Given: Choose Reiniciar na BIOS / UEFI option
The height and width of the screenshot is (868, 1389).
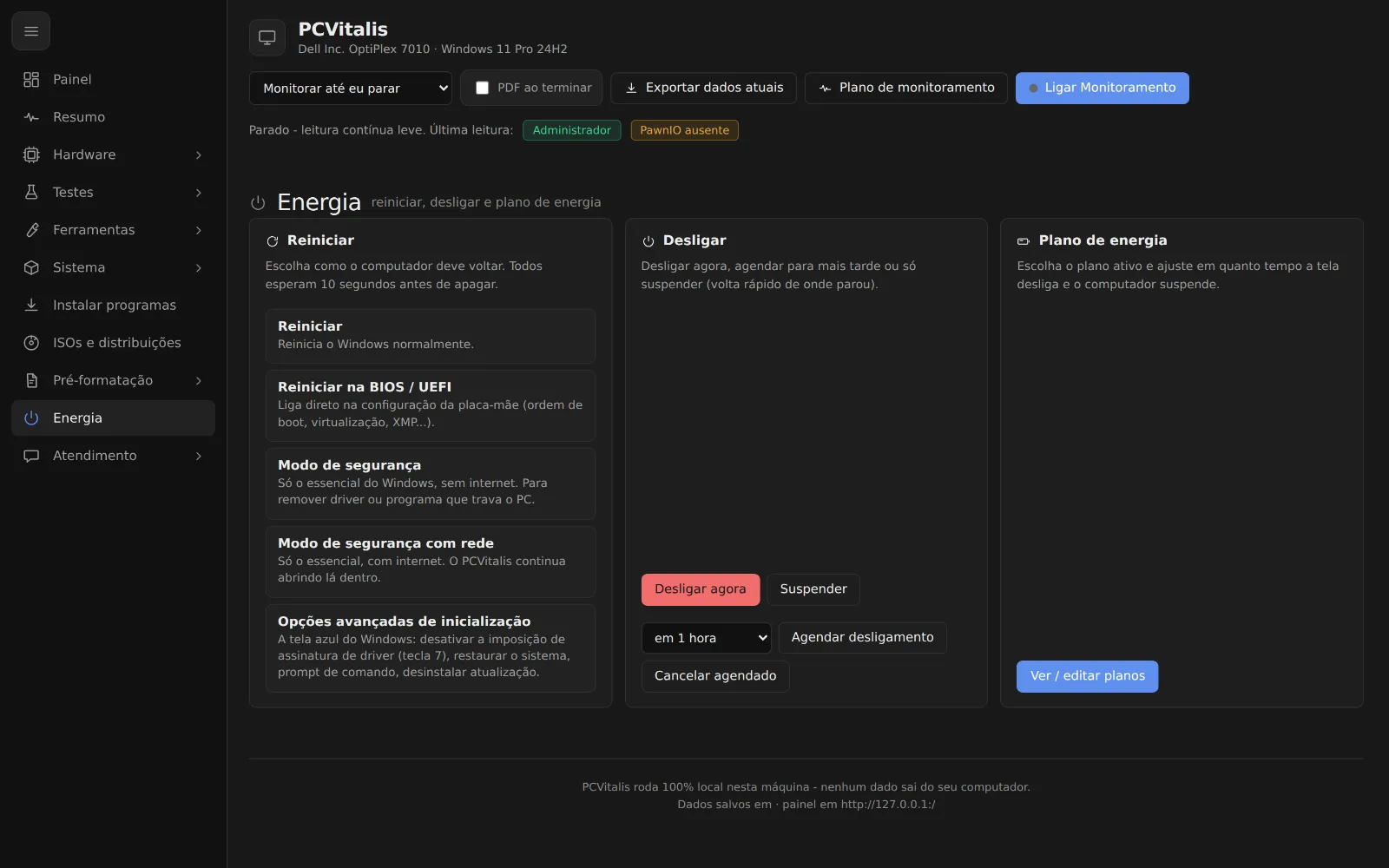Looking at the screenshot, I should (431, 405).
